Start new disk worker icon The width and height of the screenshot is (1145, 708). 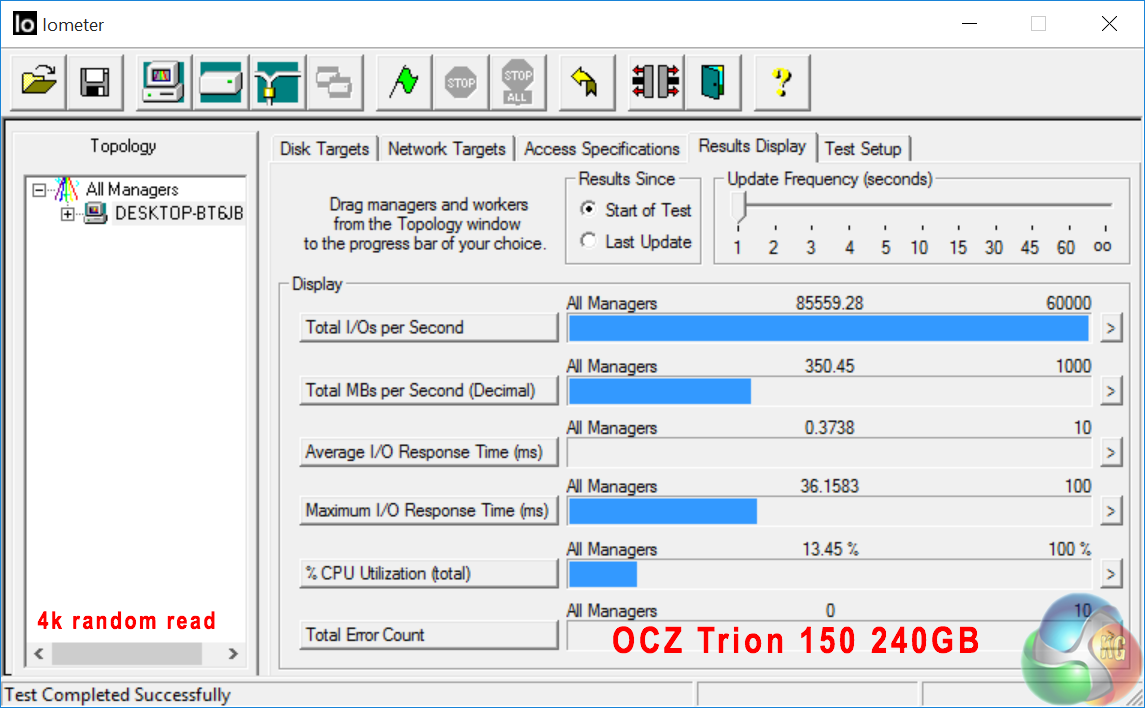pos(221,82)
